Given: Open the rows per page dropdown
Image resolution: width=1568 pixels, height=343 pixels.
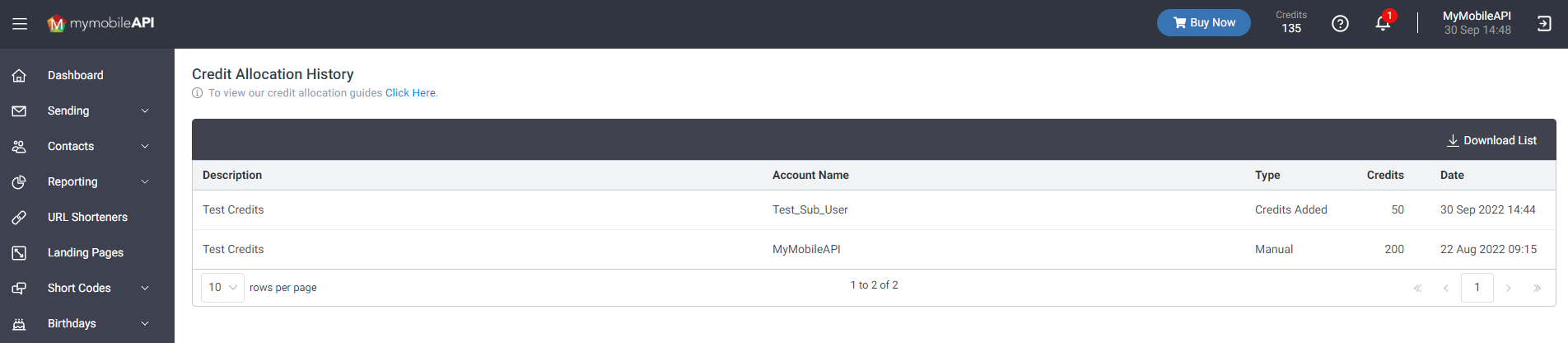Looking at the screenshot, I should (222, 288).
